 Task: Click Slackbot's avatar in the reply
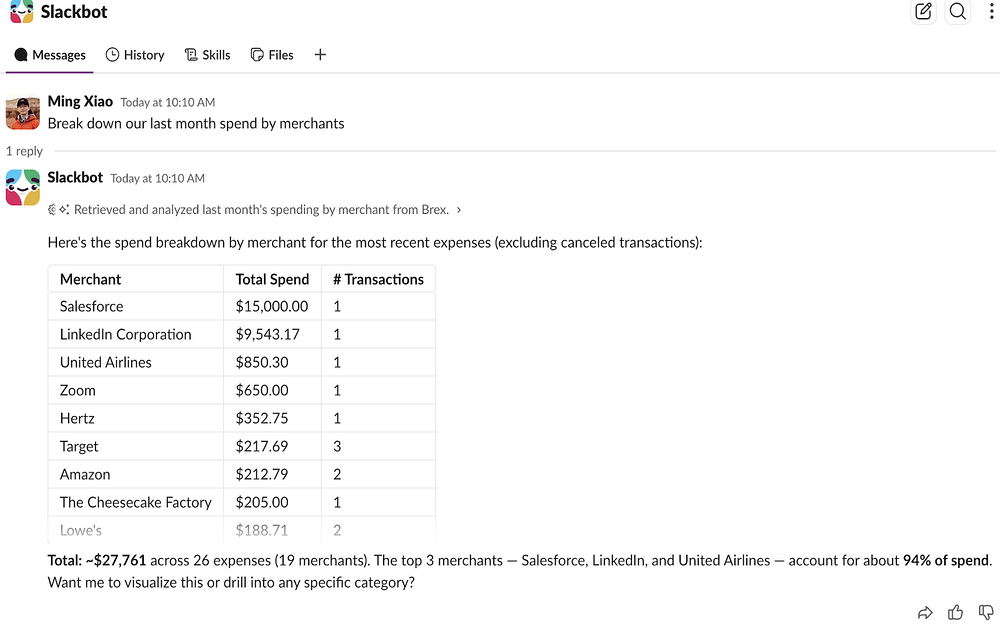pyautogui.click(x=22, y=188)
